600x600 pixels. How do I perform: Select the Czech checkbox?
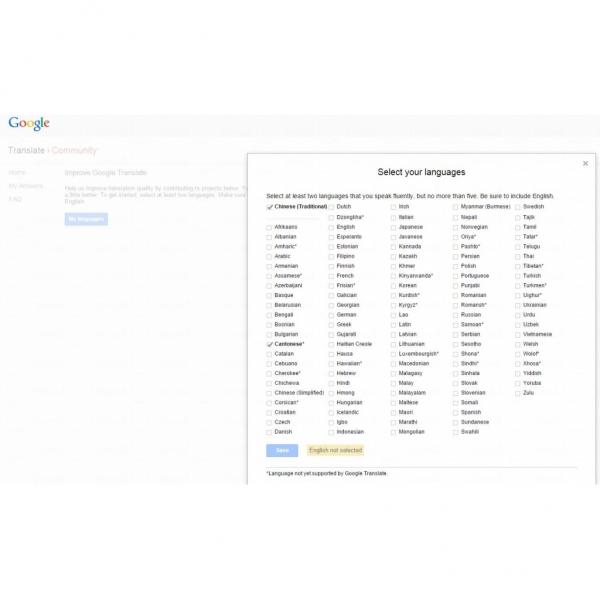pyautogui.click(x=269, y=422)
